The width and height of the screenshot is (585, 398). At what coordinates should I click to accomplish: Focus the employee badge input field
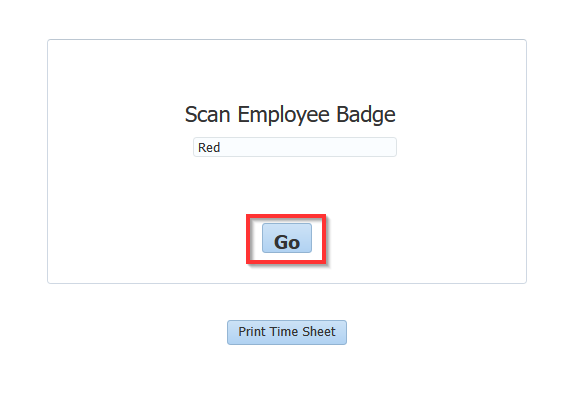pyautogui.click(x=295, y=147)
